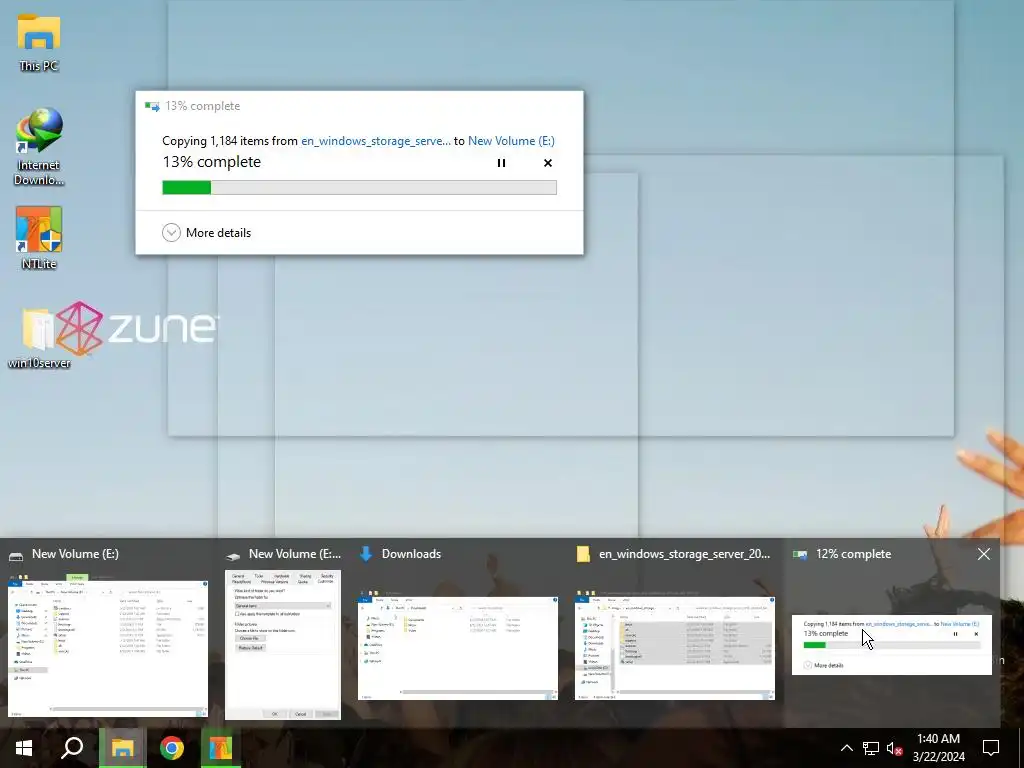This screenshot has height=768, width=1024.
Task: Show hidden system tray icons
Action: click(x=846, y=748)
